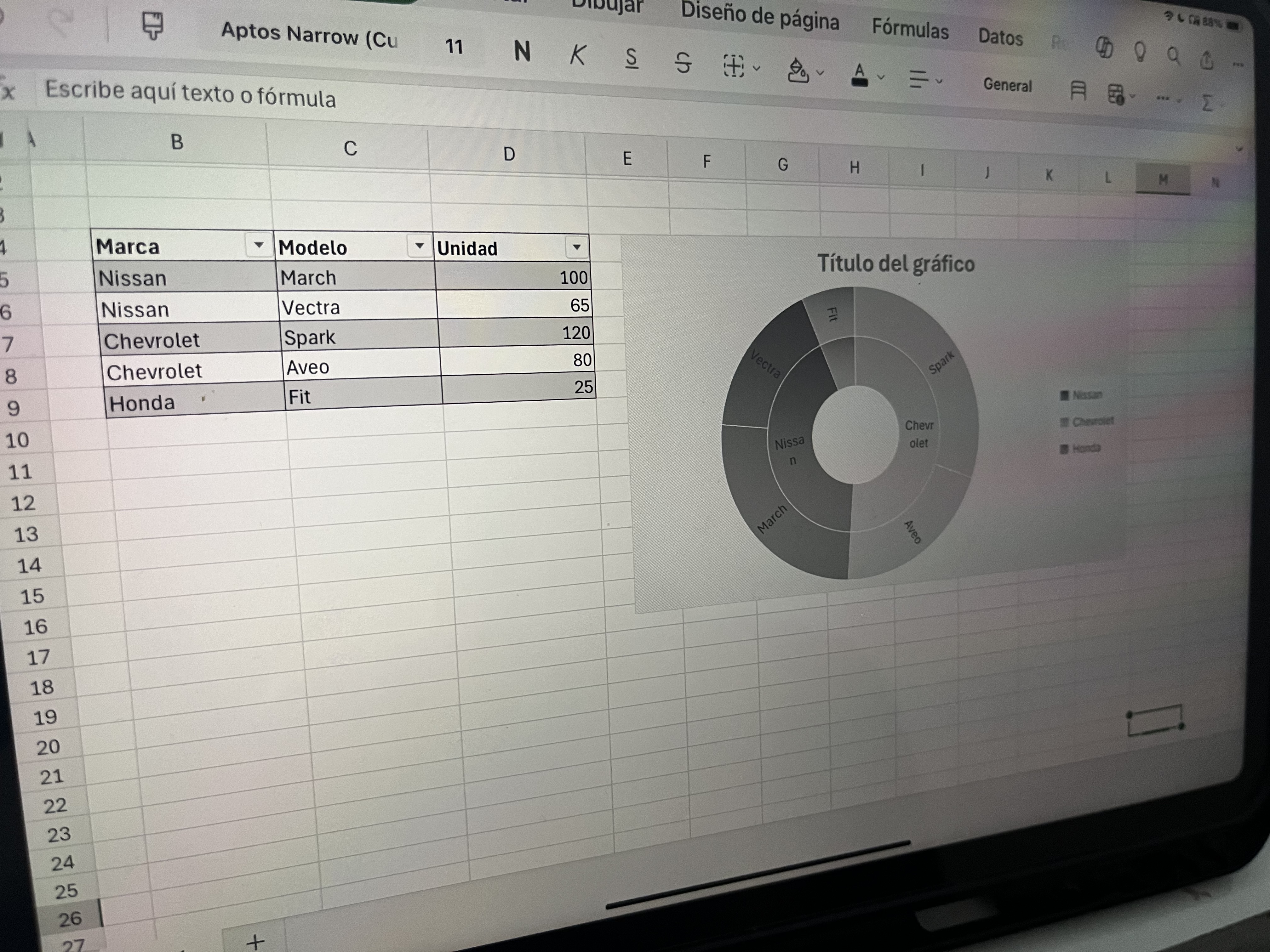The width and height of the screenshot is (1270, 952).
Task: Expand the Marca column filter
Action: [x=258, y=246]
